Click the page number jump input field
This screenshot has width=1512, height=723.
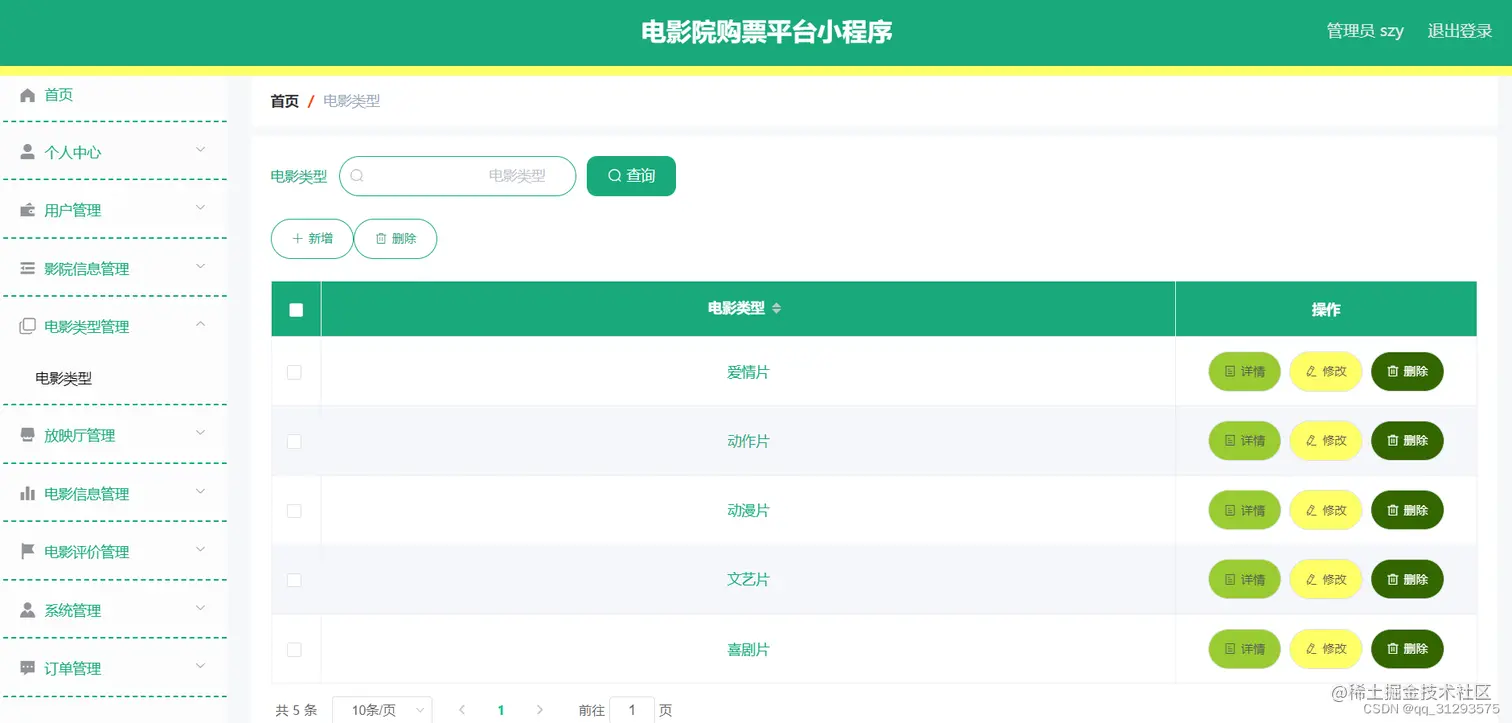[632, 710]
